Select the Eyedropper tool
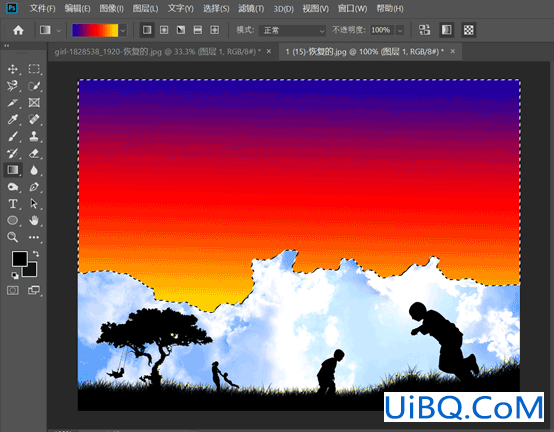This screenshot has width=554, height=432. pos(13,119)
